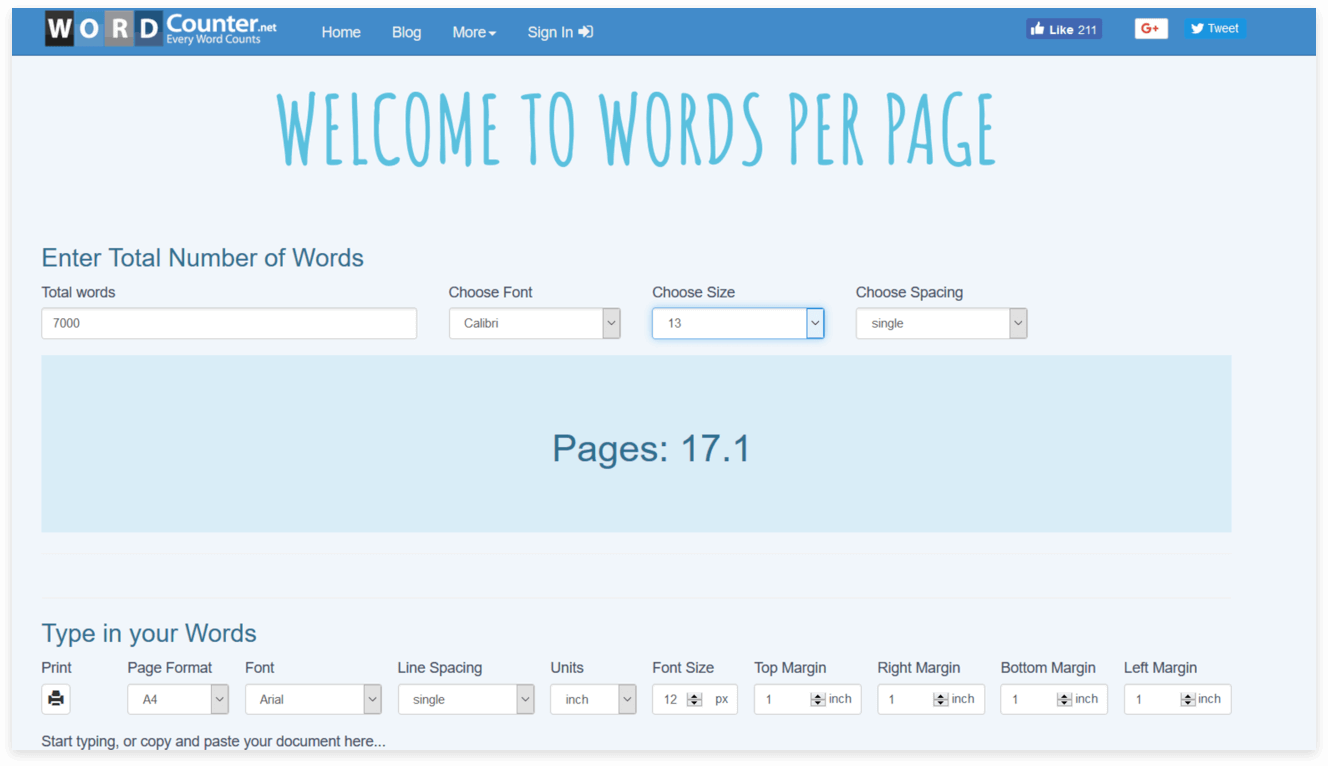Open the Home page link
The width and height of the screenshot is (1328, 766).
coord(341,32)
